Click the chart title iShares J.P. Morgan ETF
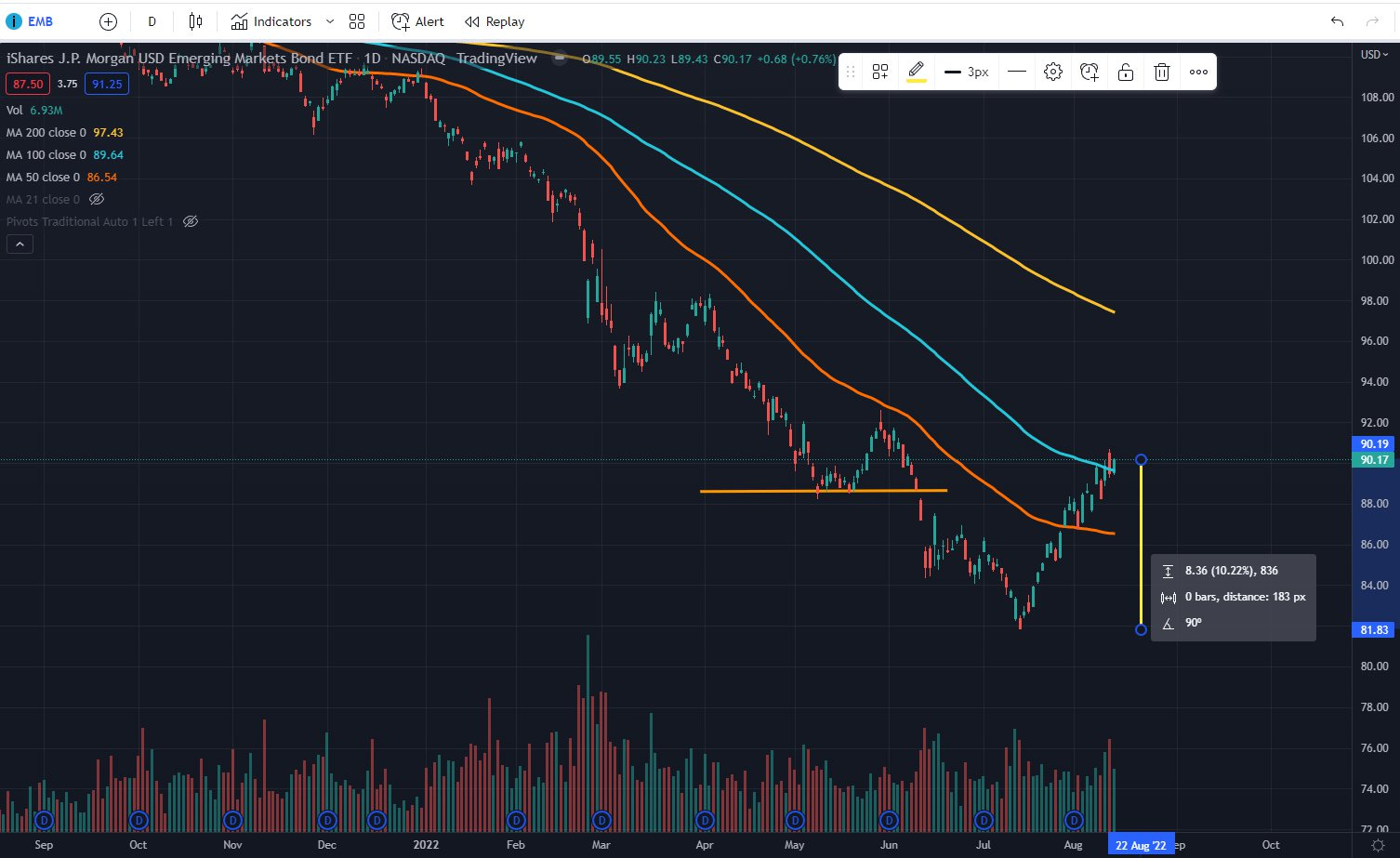The height and width of the screenshot is (858, 1400). pyautogui.click(x=179, y=58)
